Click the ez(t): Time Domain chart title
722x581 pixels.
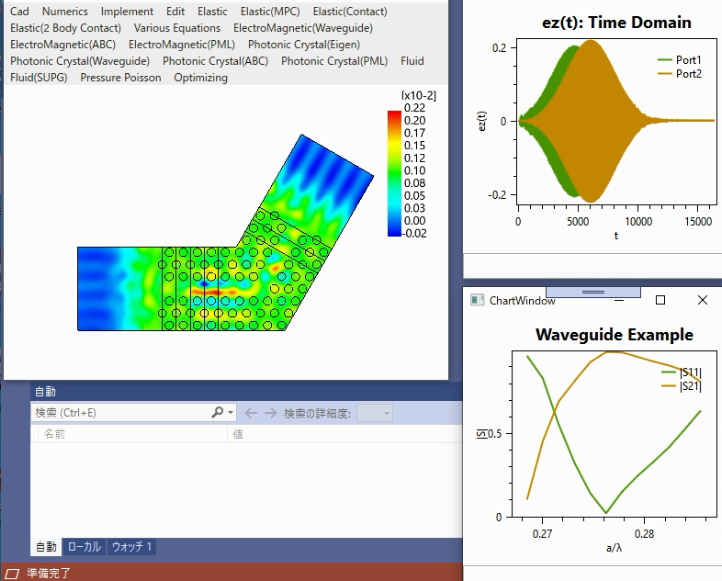pos(617,22)
